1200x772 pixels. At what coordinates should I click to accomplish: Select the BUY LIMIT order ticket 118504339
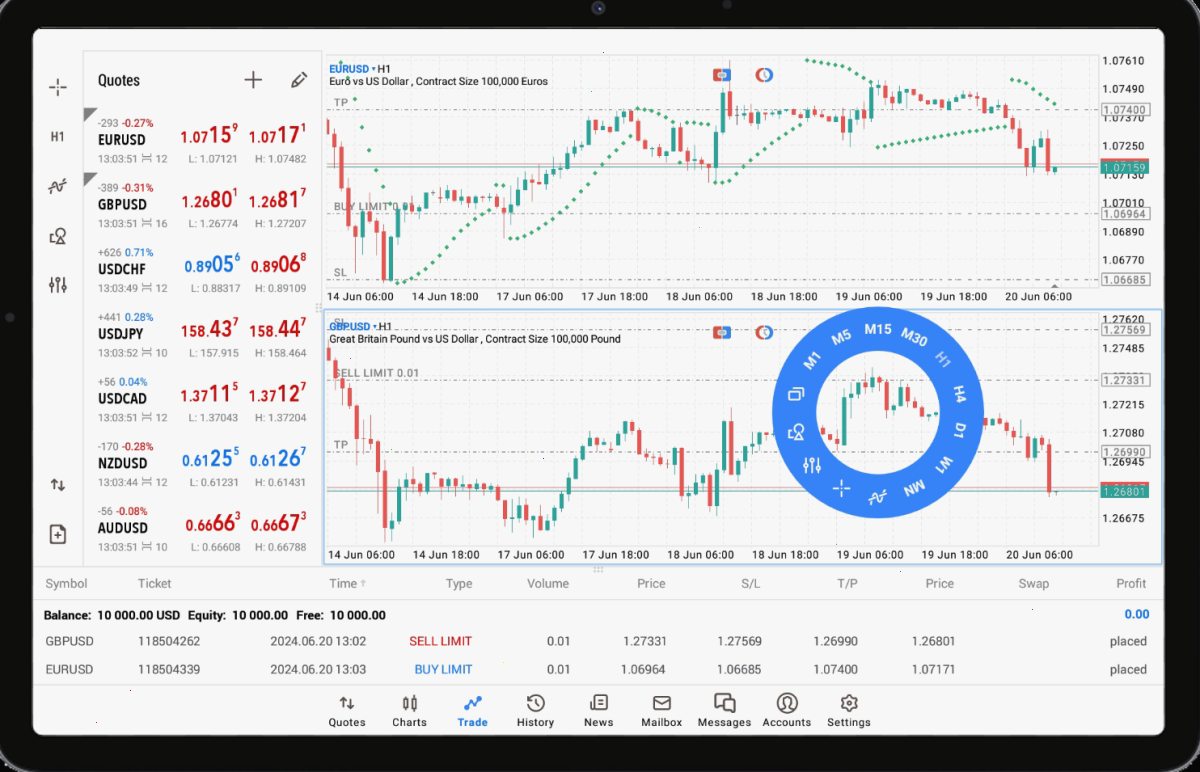click(596, 669)
